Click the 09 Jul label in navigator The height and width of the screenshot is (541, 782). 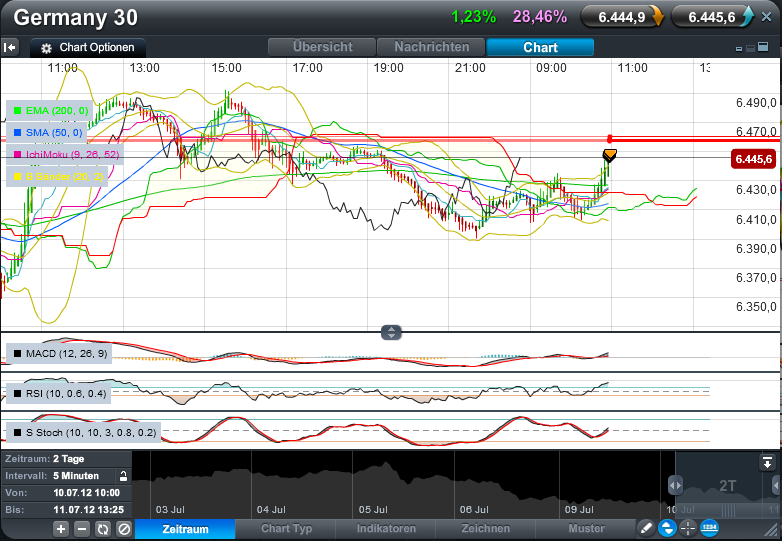point(579,510)
